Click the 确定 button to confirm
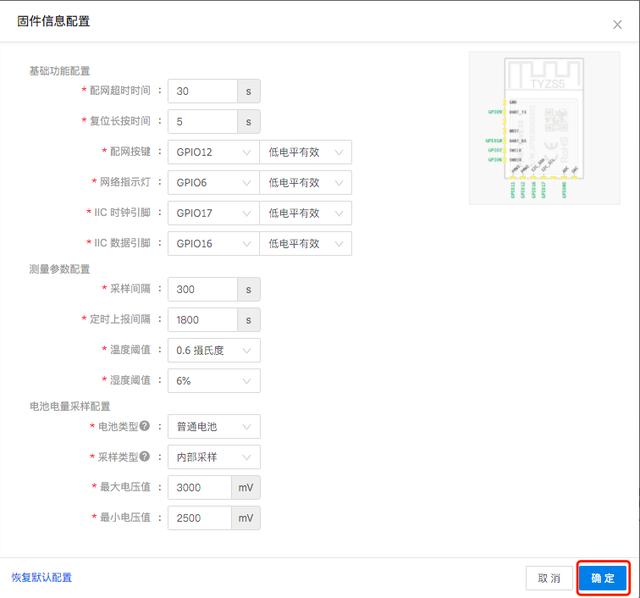 [603, 578]
